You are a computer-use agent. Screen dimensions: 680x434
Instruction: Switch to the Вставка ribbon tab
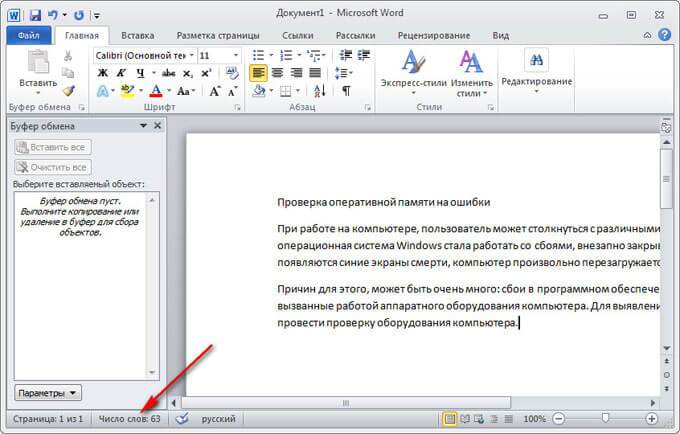[137, 36]
